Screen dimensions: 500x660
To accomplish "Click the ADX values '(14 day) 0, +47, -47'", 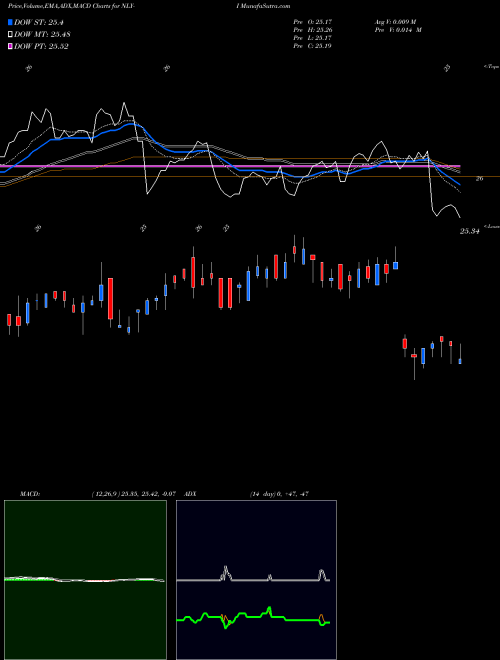I will [279, 494].
